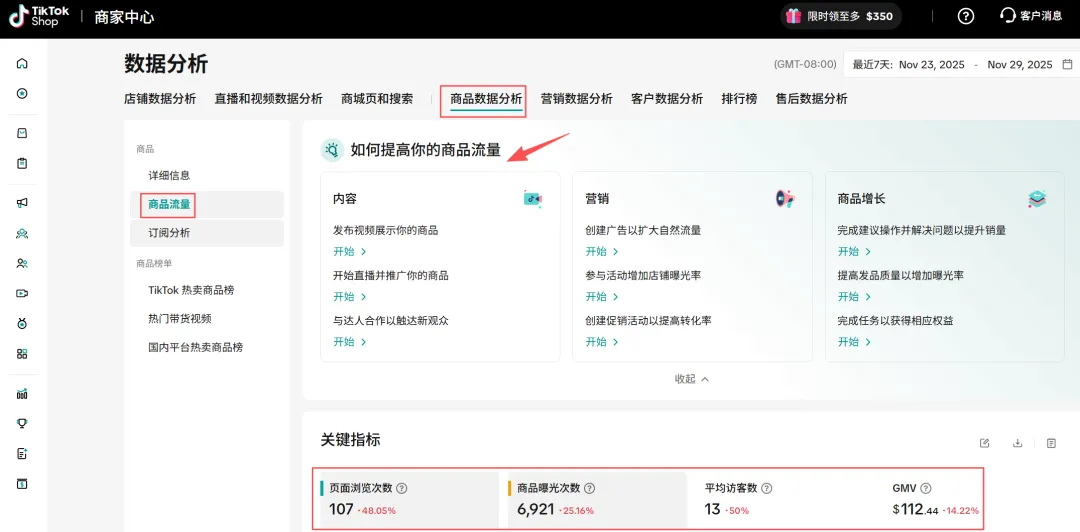The width and height of the screenshot is (1080, 532).
Task: Open 客户消息 headset icon
Action: 1008,16
